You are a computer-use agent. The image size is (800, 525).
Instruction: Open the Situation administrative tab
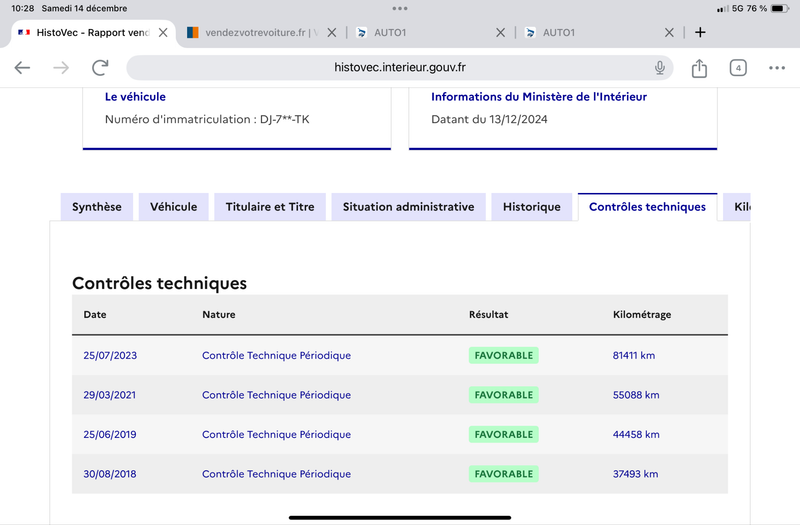pyautogui.click(x=408, y=207)
